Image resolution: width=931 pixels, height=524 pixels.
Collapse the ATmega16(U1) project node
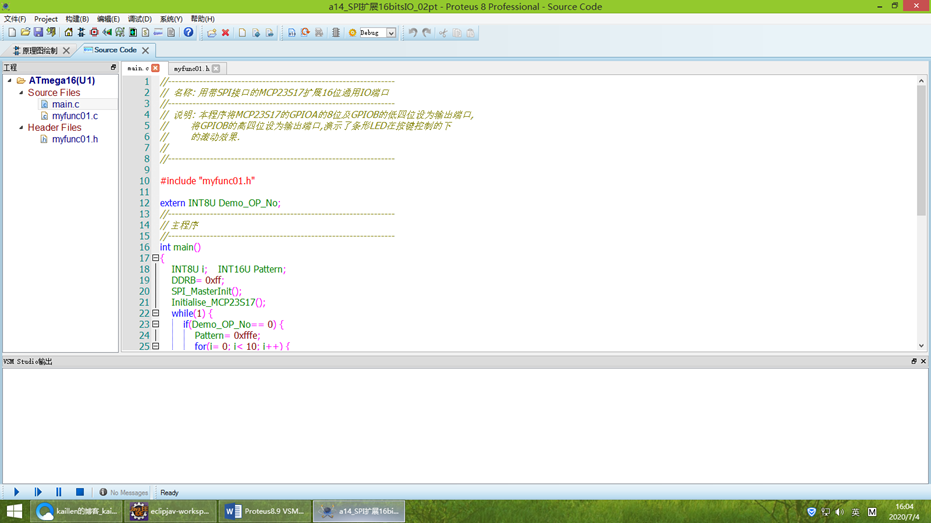[x=10, y=80]
